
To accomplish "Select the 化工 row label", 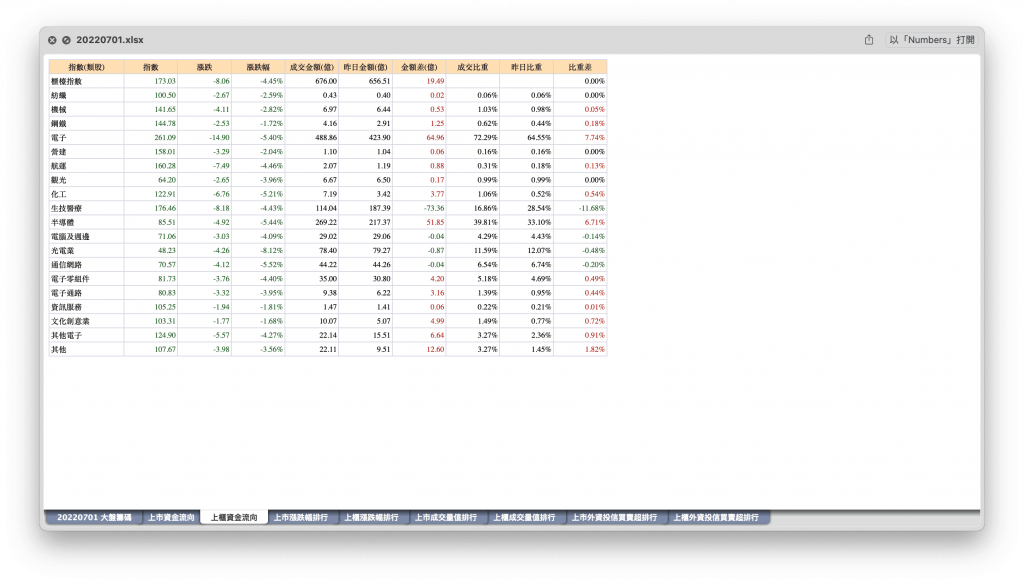I will pyautogui.click(x=59, y=194).
